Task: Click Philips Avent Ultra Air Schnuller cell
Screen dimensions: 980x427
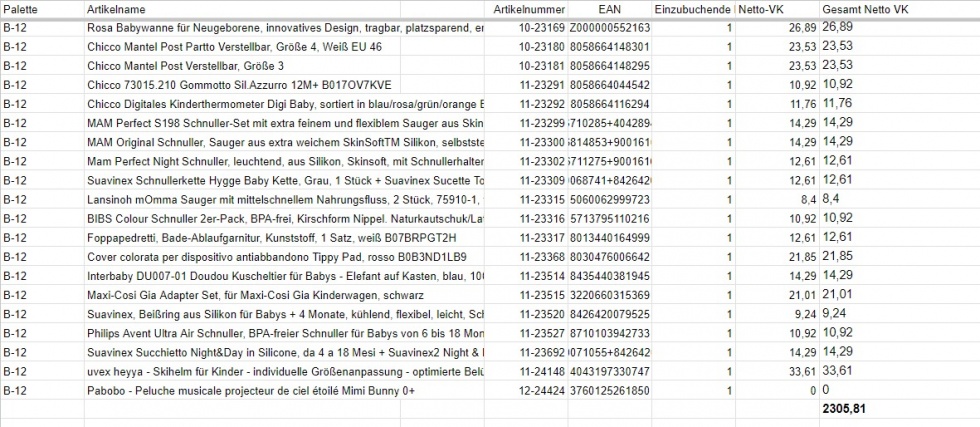Action: (284, 333)
